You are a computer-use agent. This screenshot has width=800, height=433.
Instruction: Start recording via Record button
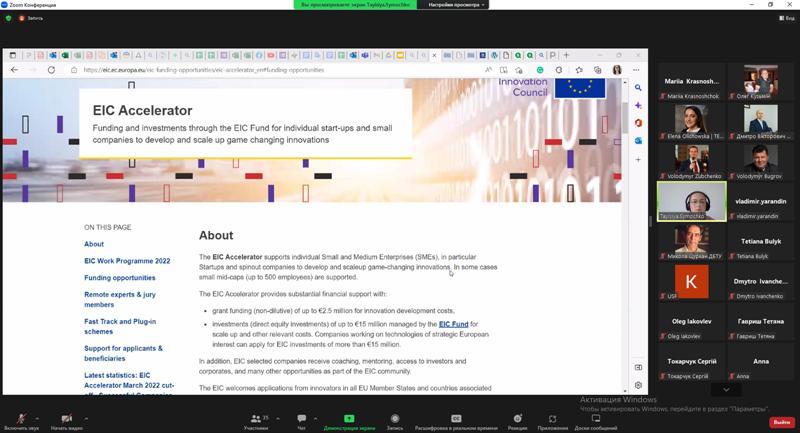tap(395, 421)
